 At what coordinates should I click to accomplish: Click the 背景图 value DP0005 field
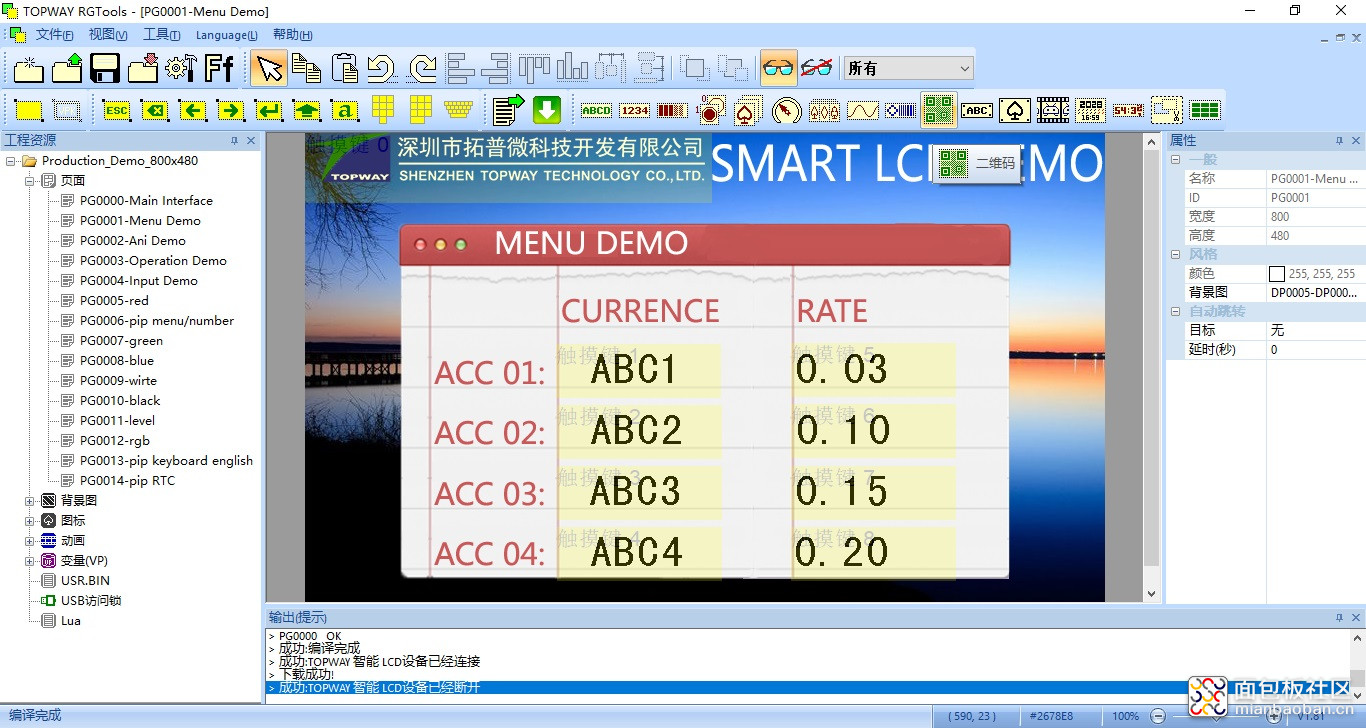1315,293
